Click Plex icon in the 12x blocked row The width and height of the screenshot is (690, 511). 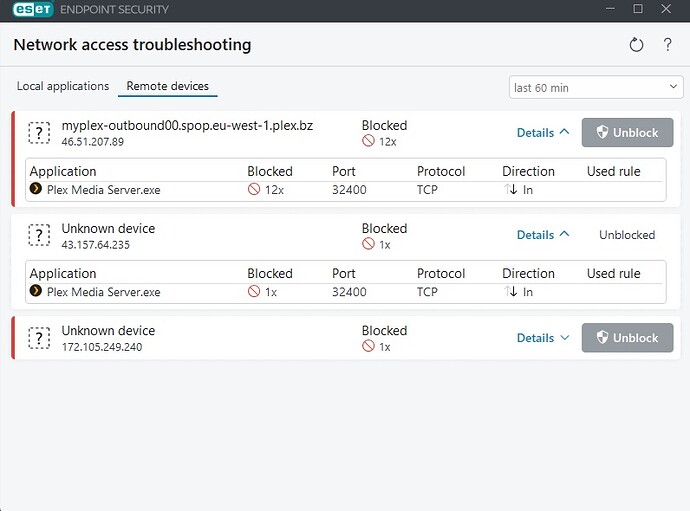pyautogui.click(x=35, y=189)
